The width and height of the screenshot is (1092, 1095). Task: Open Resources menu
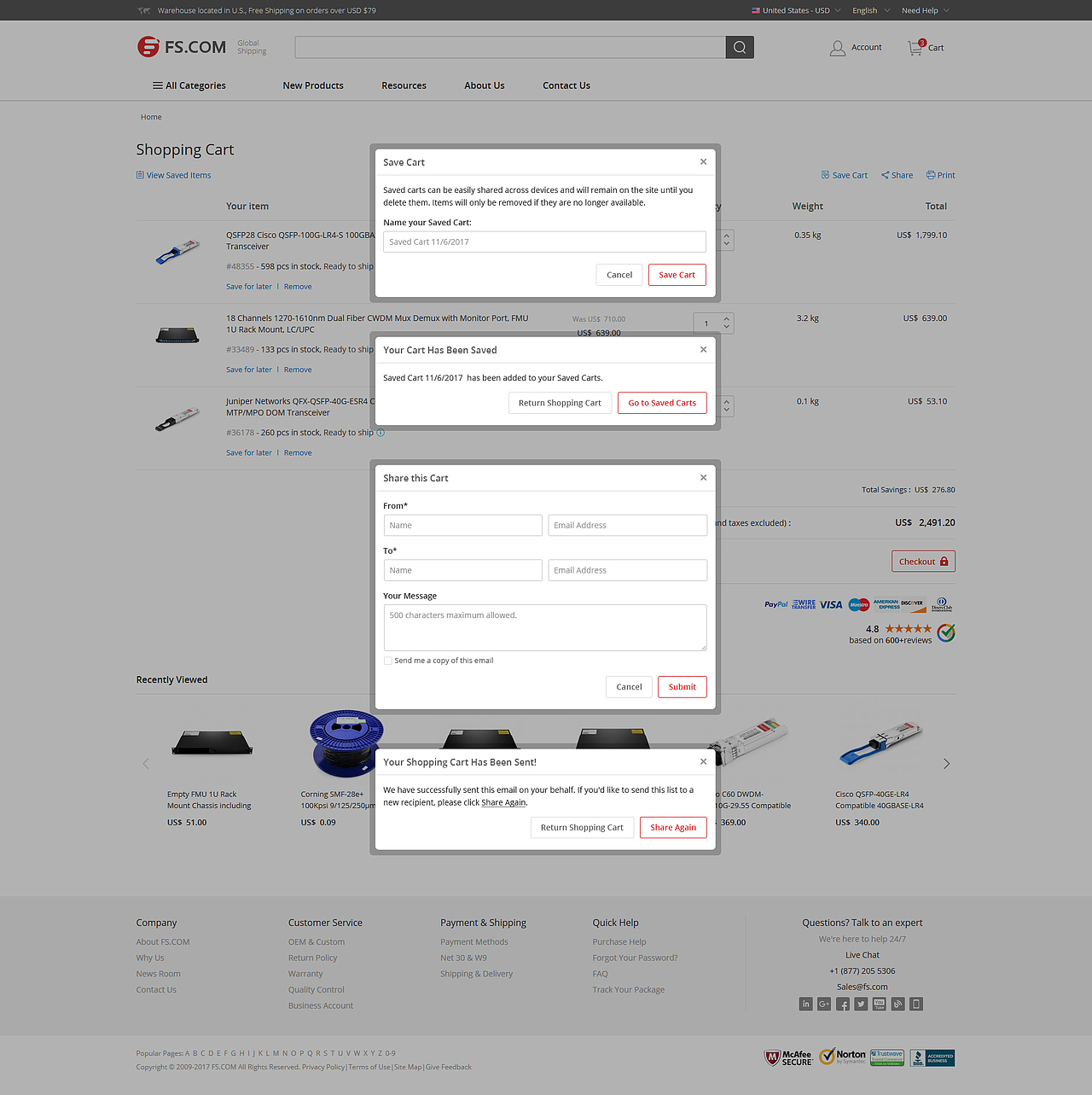[404, 85]
